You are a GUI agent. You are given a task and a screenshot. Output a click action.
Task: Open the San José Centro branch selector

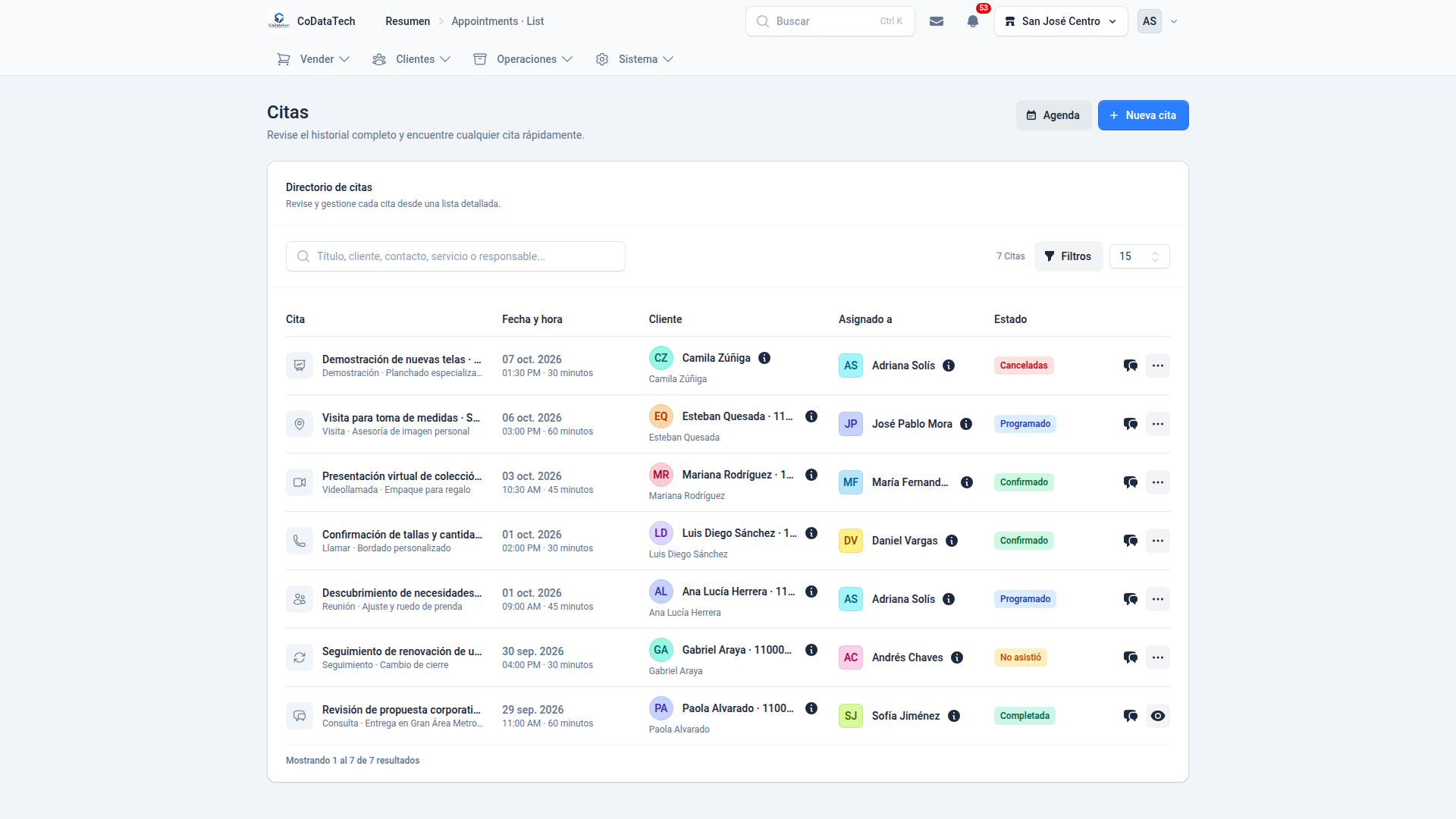point(1061,21)
